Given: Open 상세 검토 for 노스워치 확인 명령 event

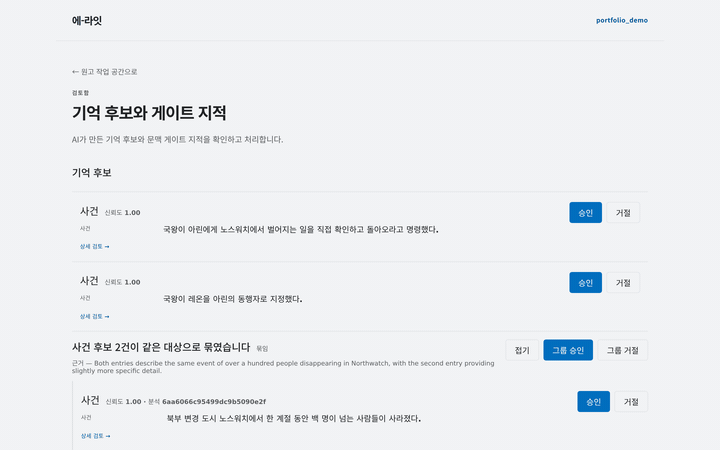Looking at the screenshot, I should click(95, 247).
